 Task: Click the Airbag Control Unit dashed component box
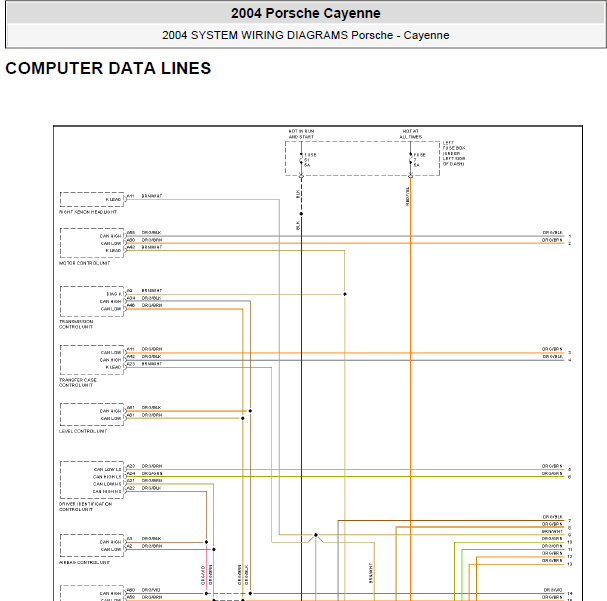(x=92, y=546)
